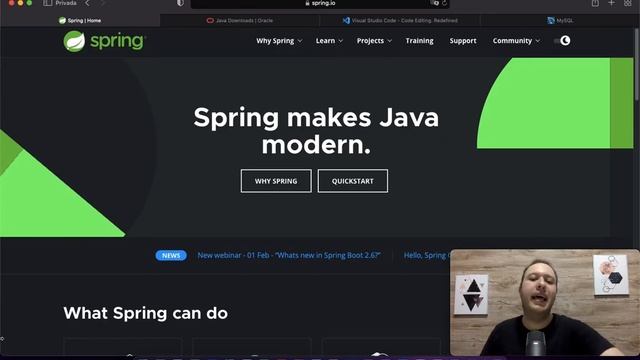The width and height of the screenshot is (640, 360).
Task: Switch to the MySQL tab
Action: click(560, 20)
